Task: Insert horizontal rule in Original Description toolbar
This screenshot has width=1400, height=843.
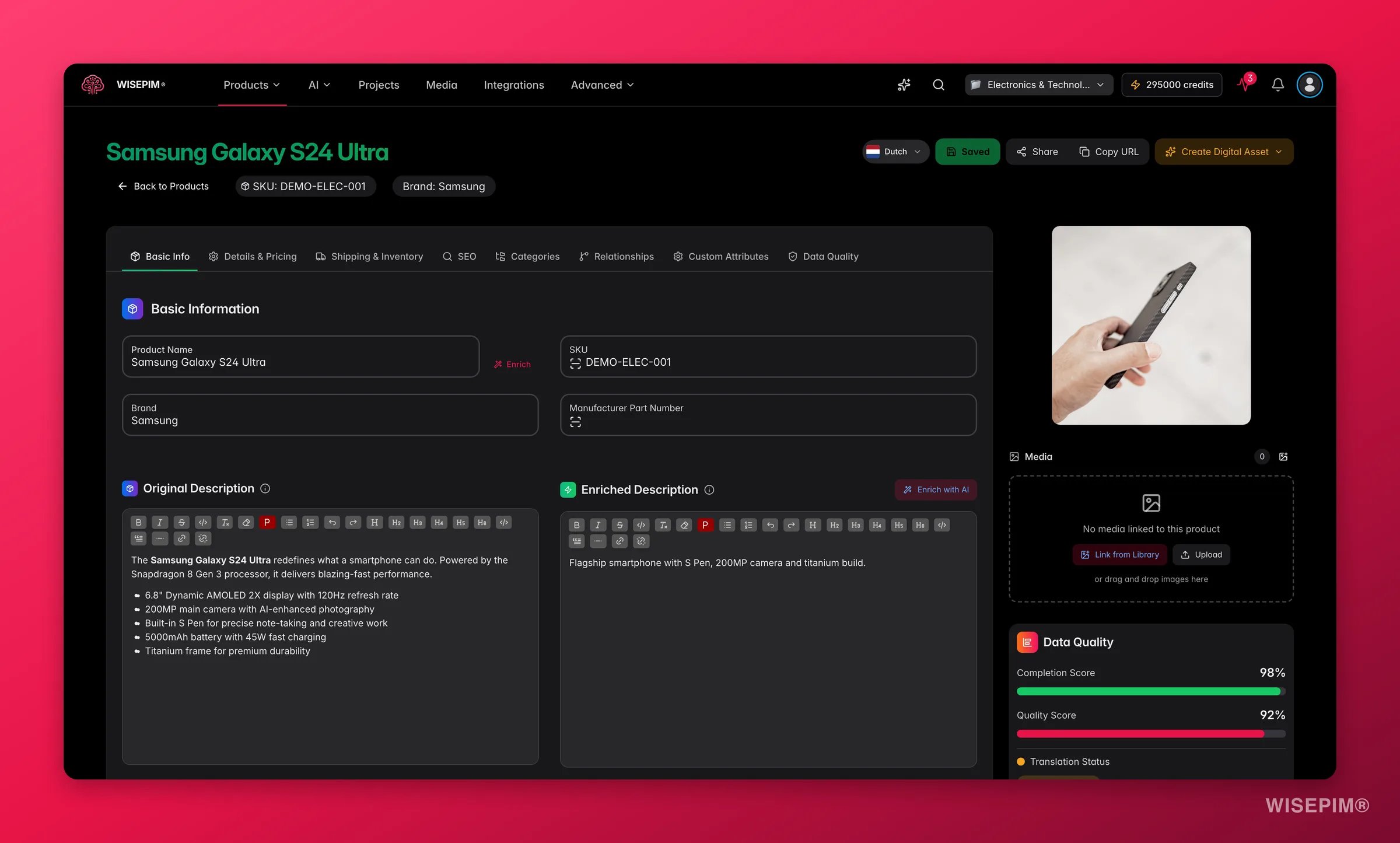Action: coord(160,538)
